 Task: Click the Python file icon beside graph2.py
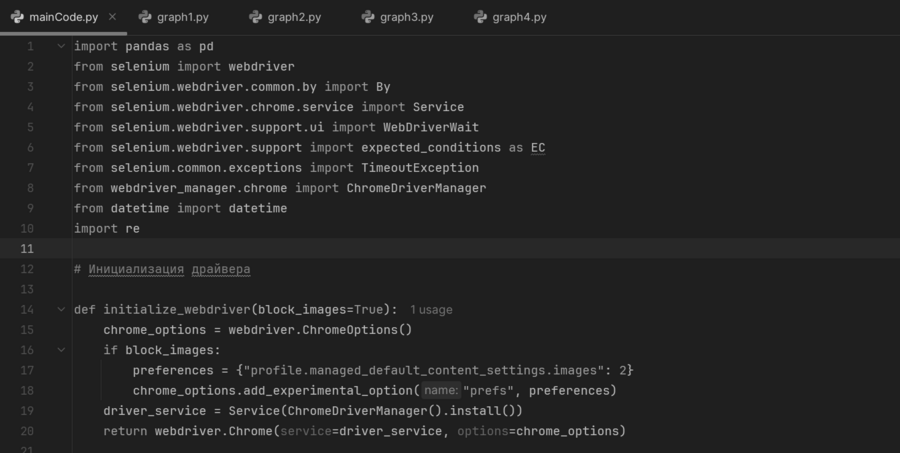(255, 17)
